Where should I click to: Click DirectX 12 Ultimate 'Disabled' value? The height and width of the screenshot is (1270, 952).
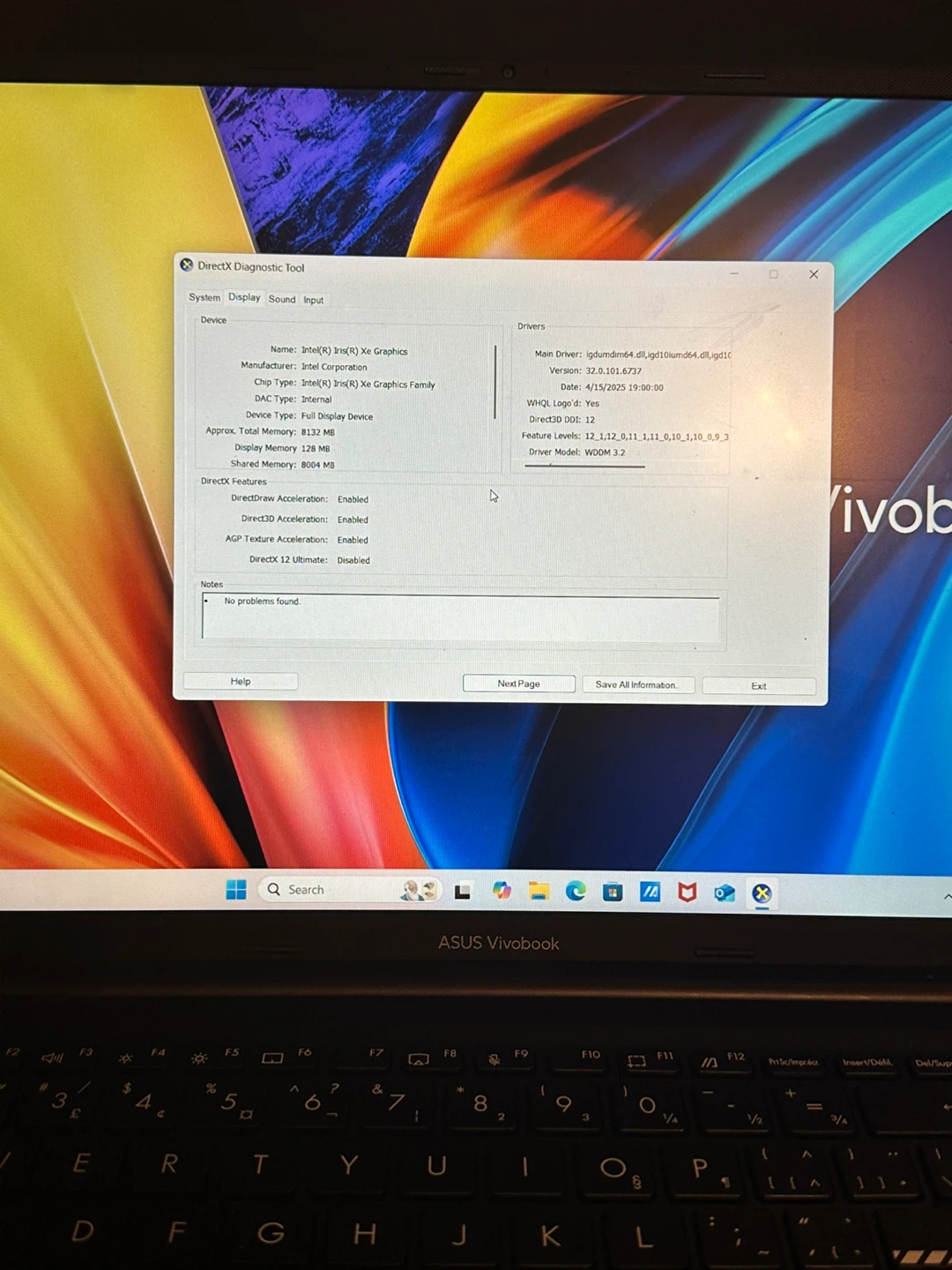353,560
